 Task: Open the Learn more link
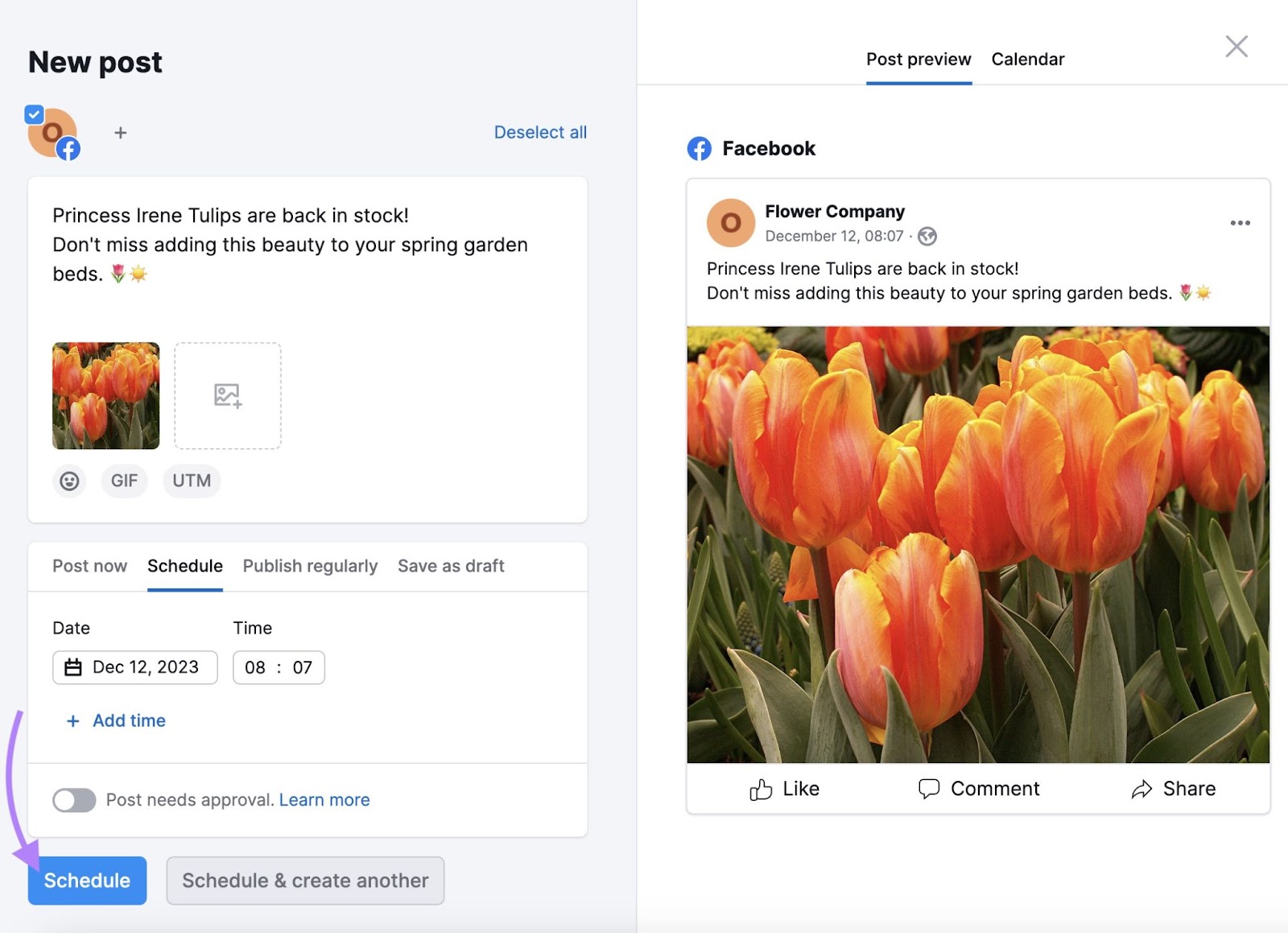coord(324,799)
